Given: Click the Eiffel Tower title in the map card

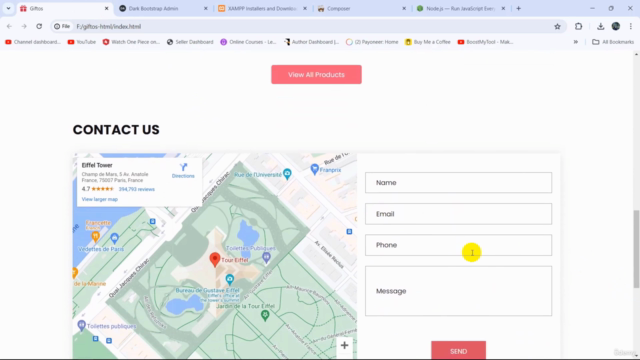Looking at the screenshot, I should click(97, 165).
